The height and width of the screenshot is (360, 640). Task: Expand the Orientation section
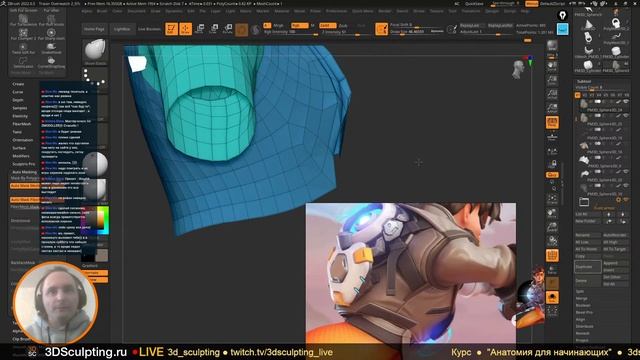(x=22, y=140)
